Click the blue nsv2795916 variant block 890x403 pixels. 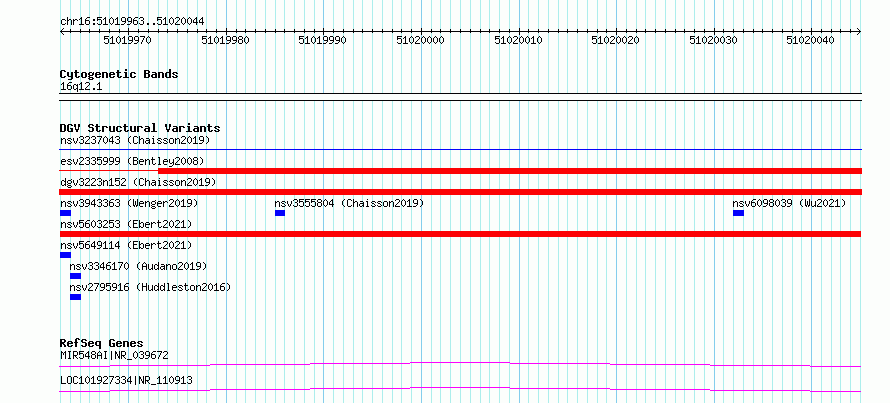coord(75,297)
